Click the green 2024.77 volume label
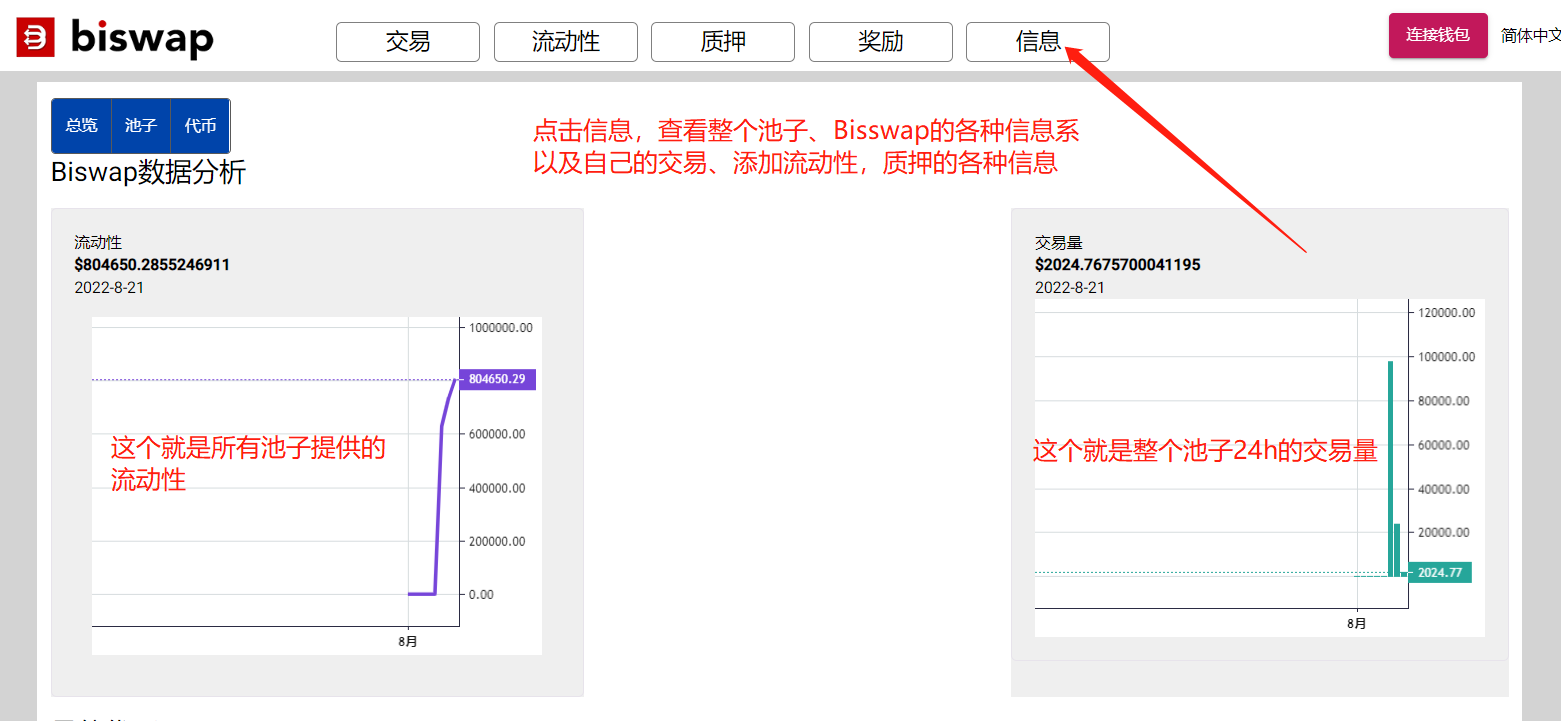This screenshot has width=1561, height=721. coord(1440,573)
